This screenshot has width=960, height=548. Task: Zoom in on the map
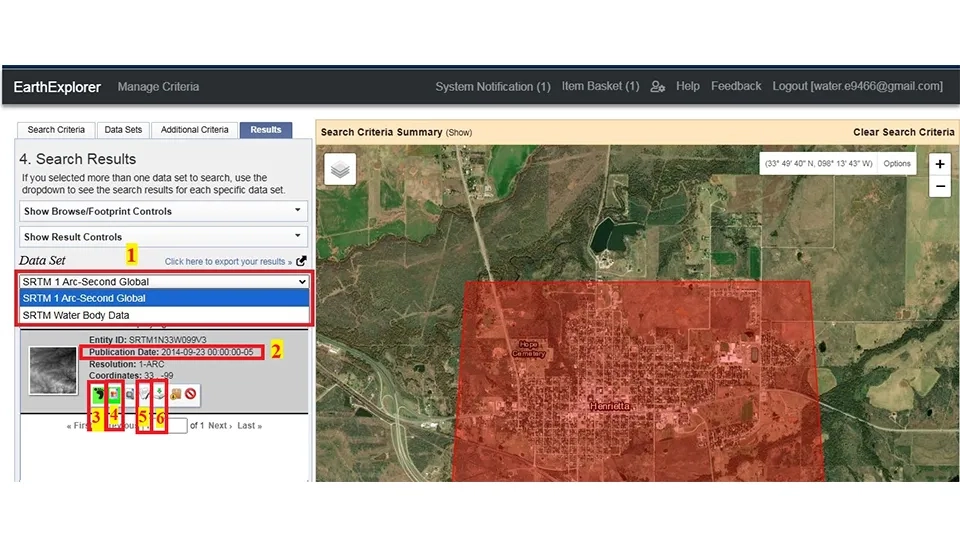point(940,164)
